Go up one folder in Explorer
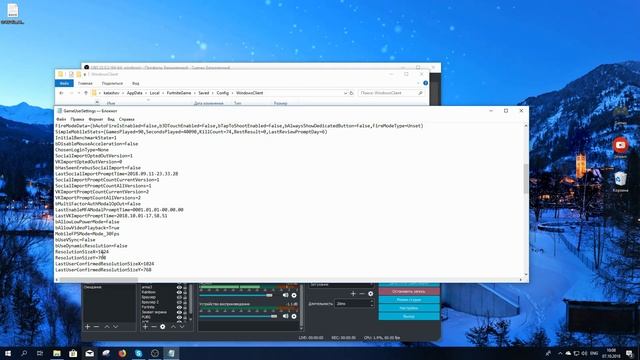Image resolution: width=640 pixels, height=360 pixels. [86, 93]
